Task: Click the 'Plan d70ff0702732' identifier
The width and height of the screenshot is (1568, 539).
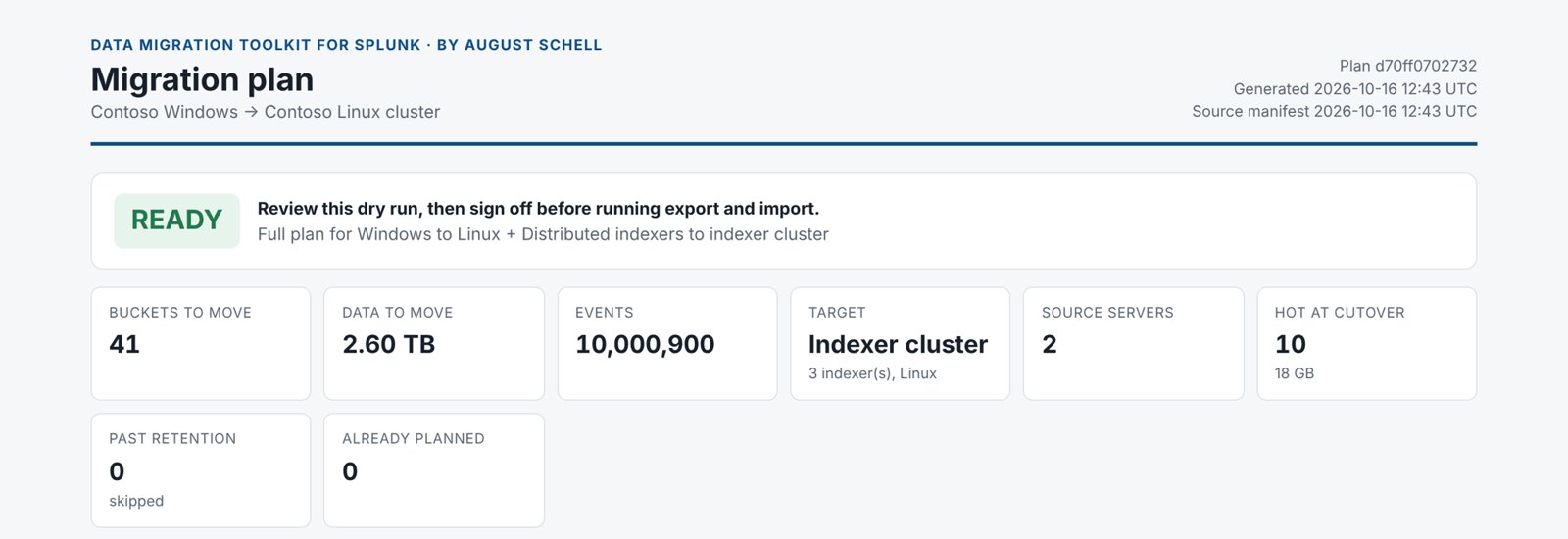Action: click(1407, 66)
